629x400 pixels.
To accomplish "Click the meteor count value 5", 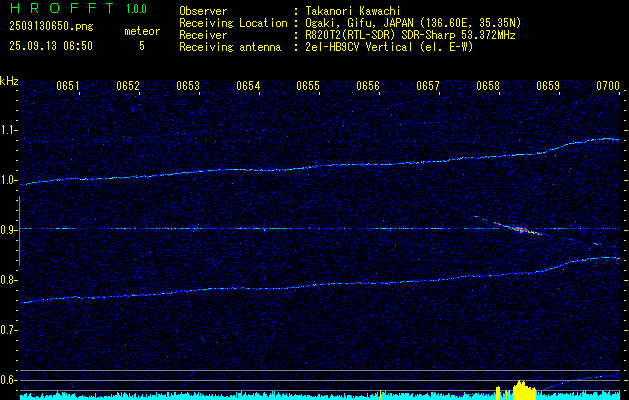I will [141, 46].
